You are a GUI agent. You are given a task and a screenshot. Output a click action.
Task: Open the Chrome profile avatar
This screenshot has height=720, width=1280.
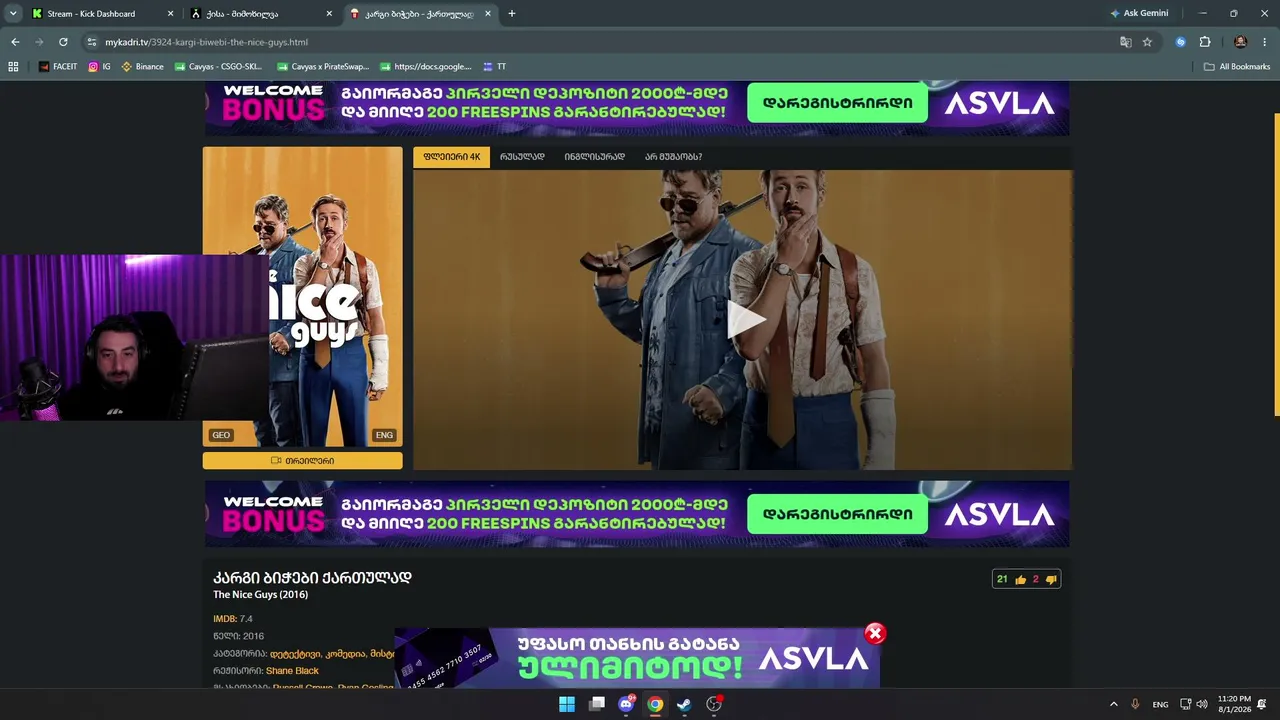click(x=1241, y=42)
